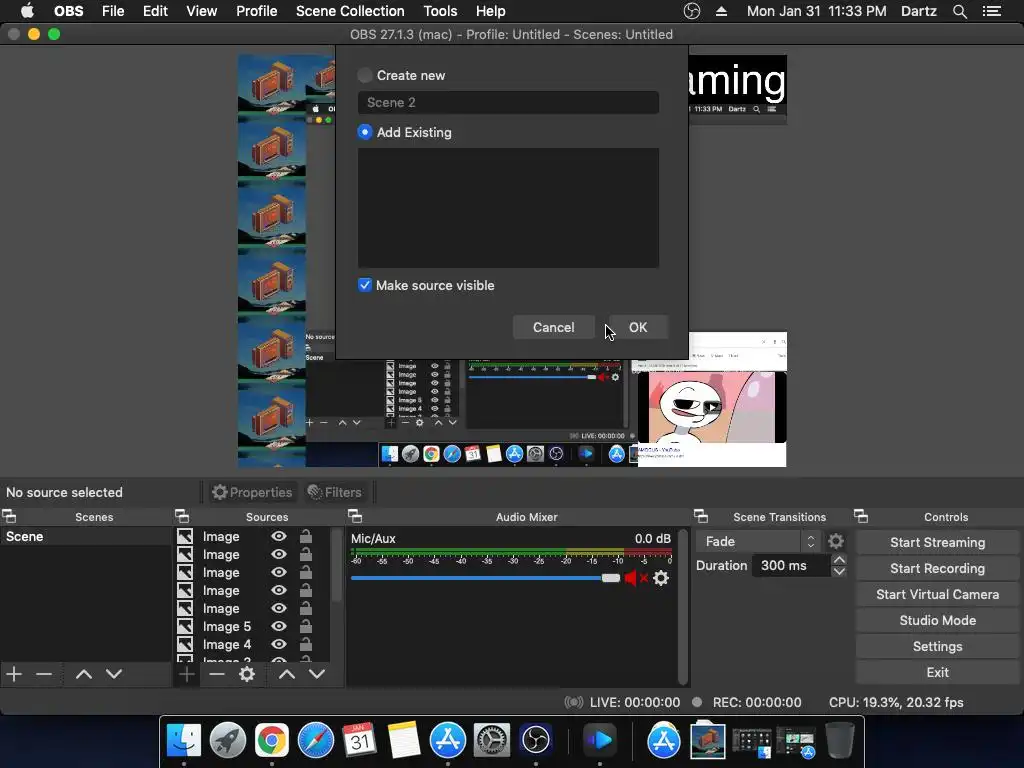
Task: Select the Create new radio option
Action: [x=365, y=75]
